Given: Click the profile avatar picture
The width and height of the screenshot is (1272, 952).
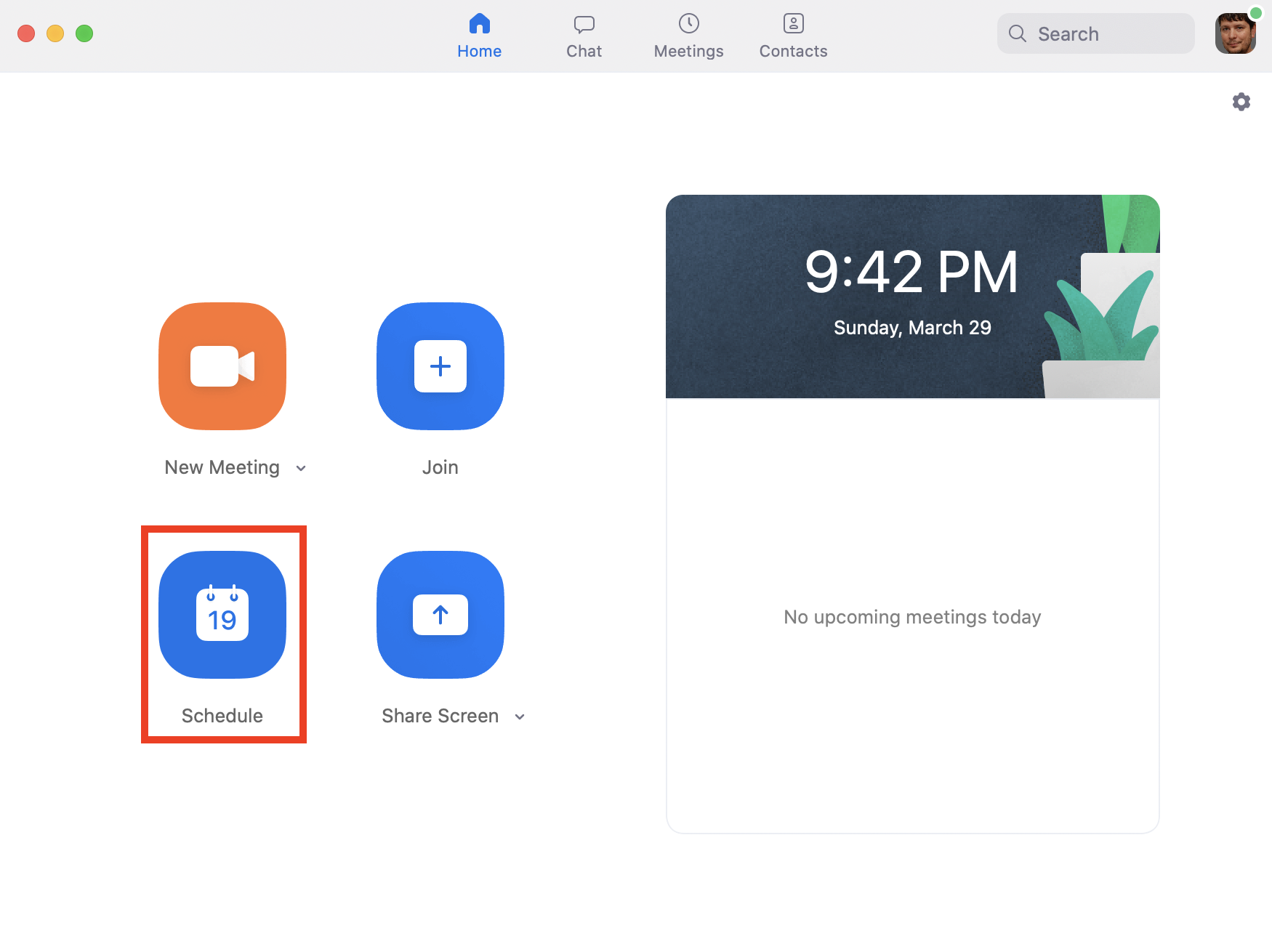Looking at the screenshot, I should (1234, 35).
